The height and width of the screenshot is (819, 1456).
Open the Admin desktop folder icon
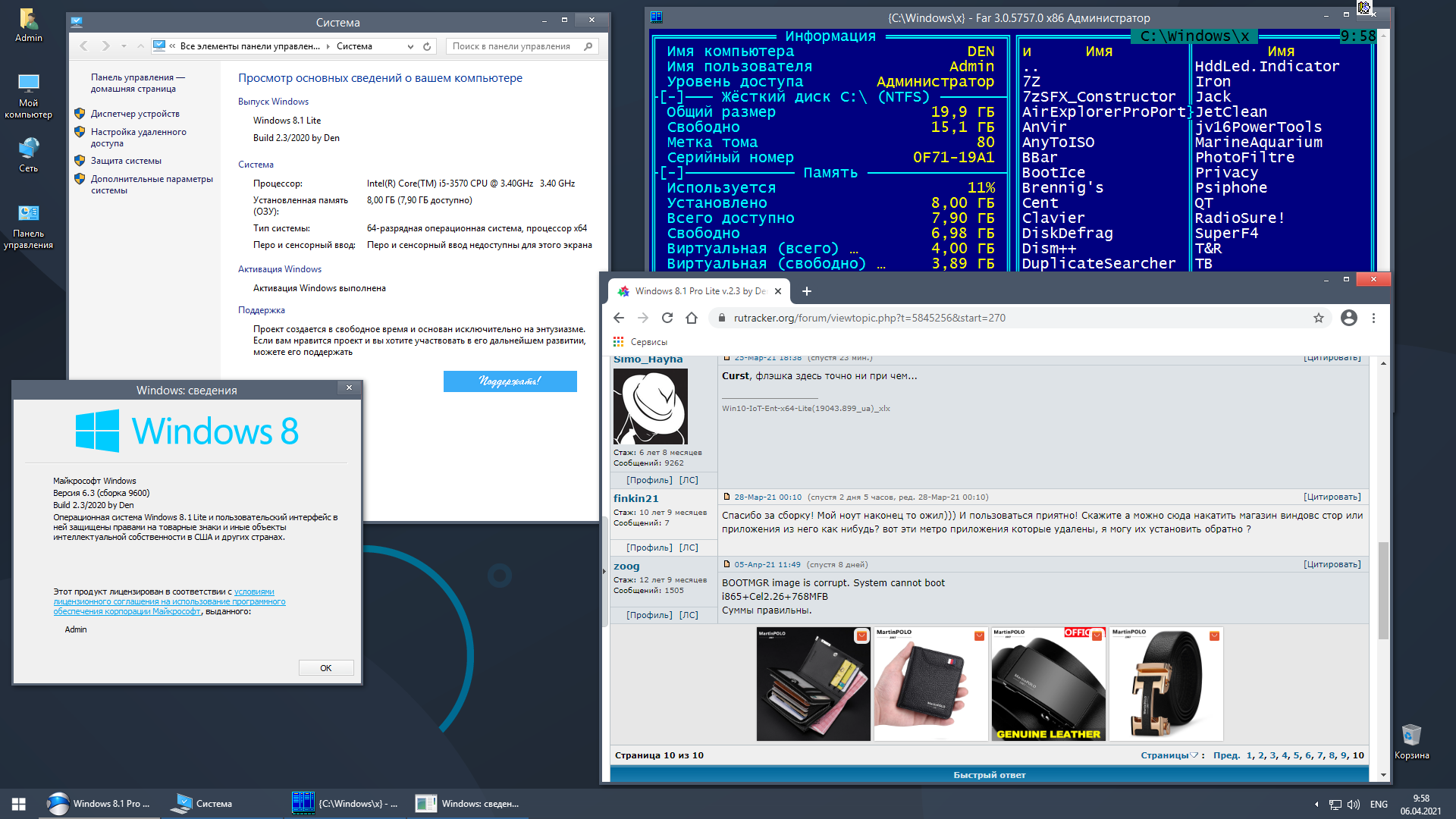[x=29, y=25]
